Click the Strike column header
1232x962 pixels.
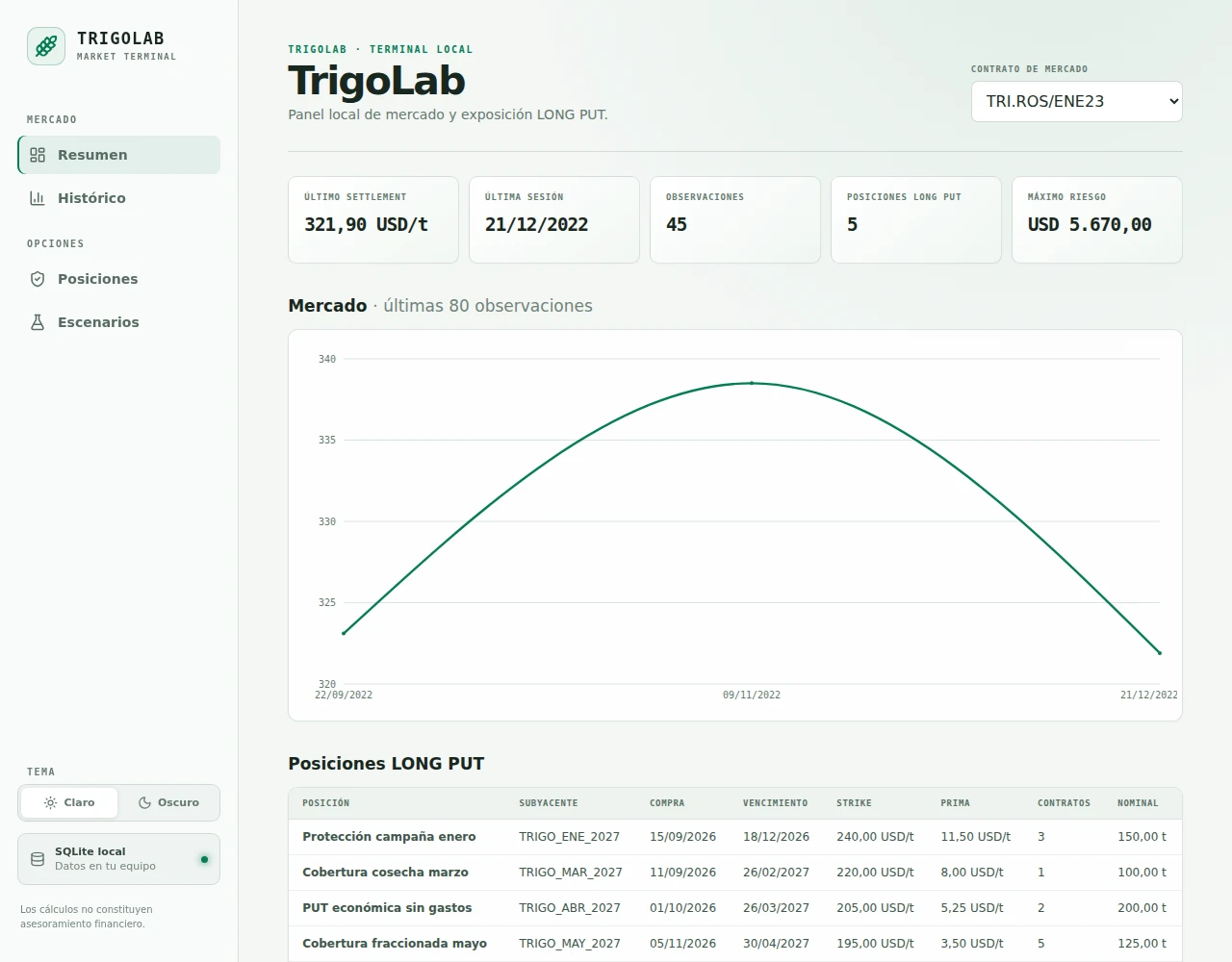click(854, 803)
